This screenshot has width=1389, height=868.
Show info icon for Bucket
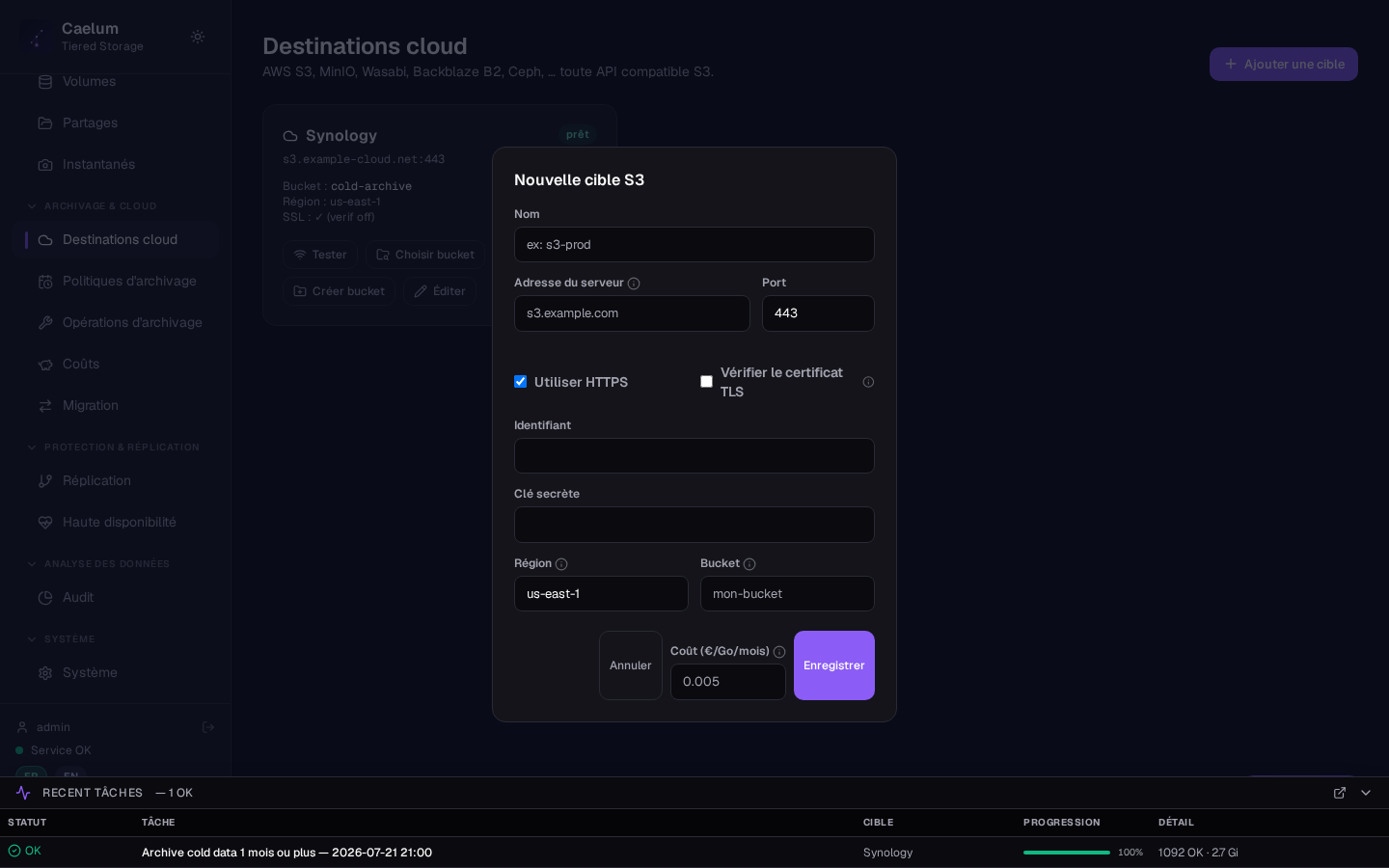(749, 564)
